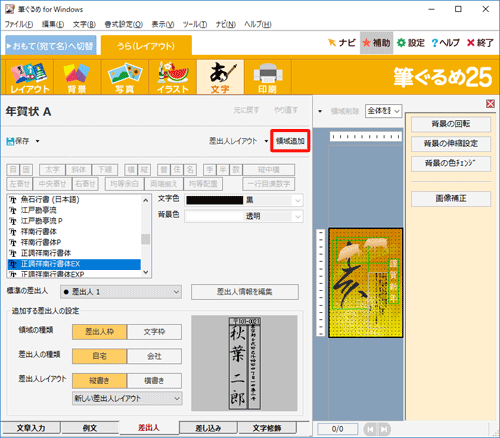This screenshot has height=438, width=500.
Task: Expand the 文字色 color dropdown
Action: (x=298, y=200)
